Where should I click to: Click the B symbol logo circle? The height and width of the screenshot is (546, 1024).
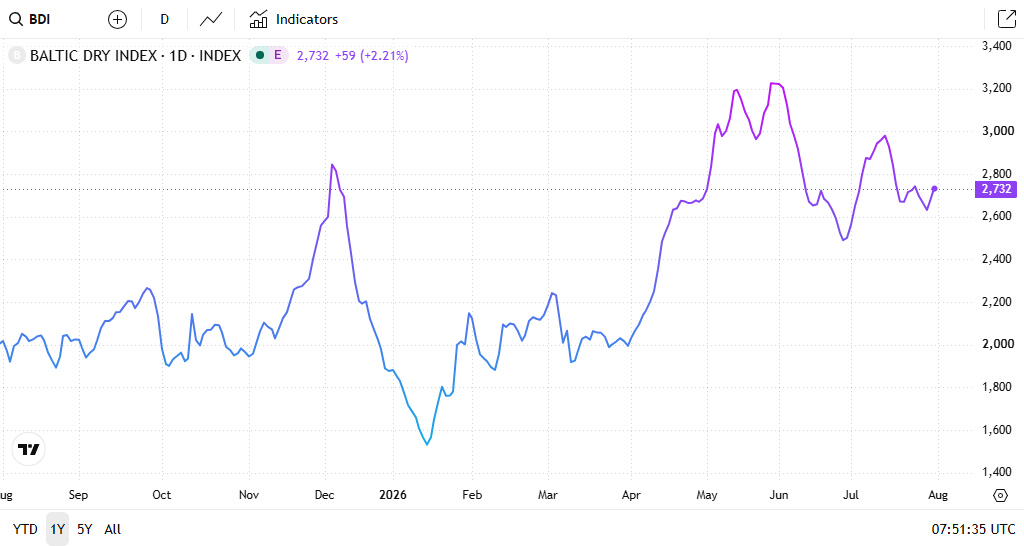point(16,56)
